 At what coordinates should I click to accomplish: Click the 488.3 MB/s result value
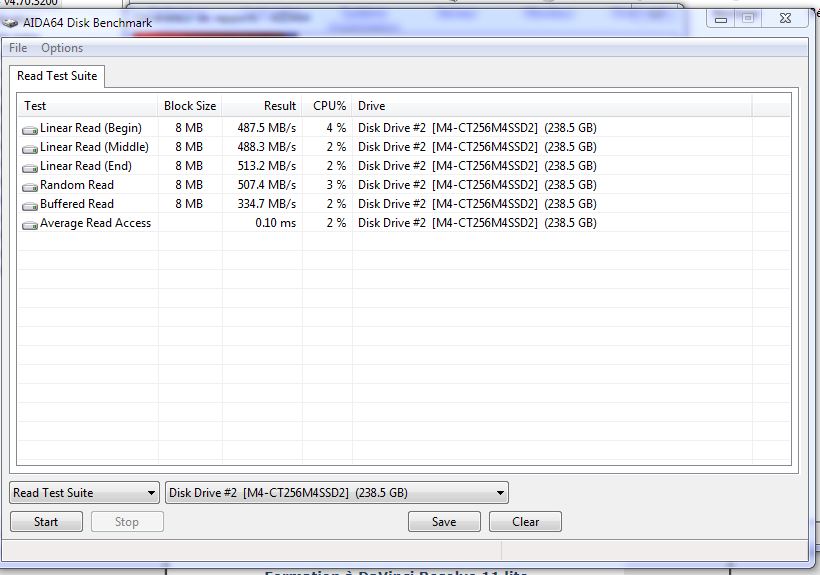267,147
